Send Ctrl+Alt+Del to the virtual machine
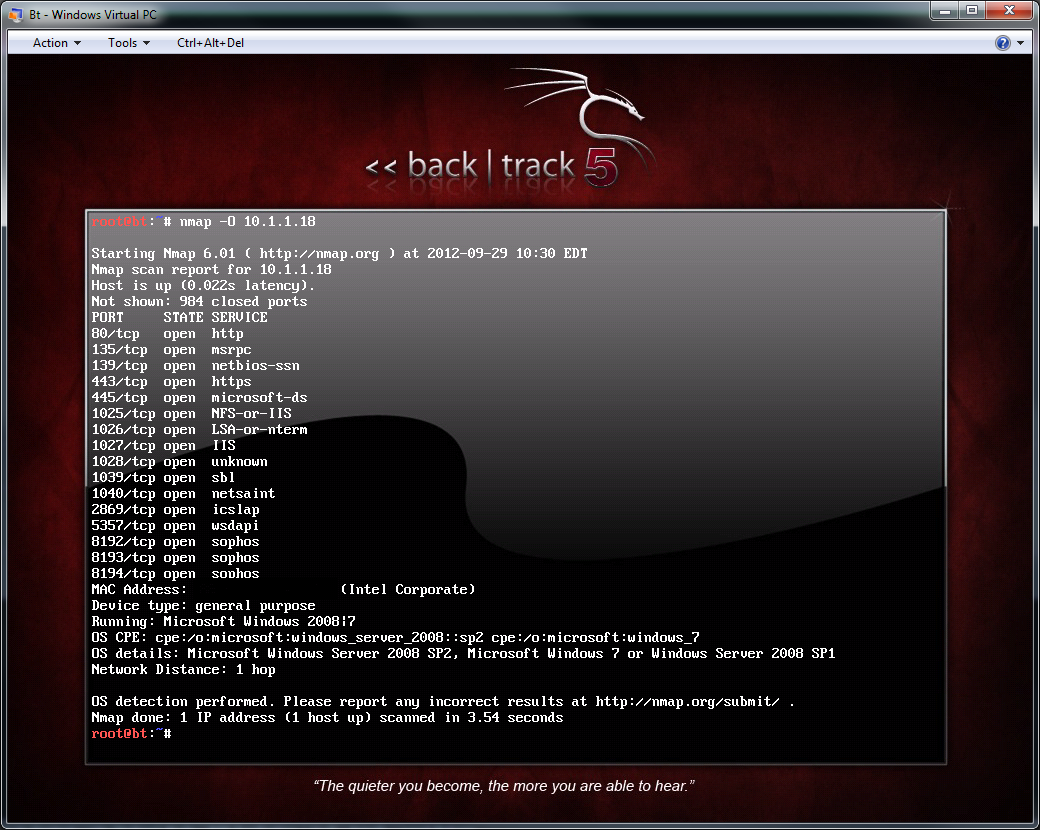 tap(210, 42)
